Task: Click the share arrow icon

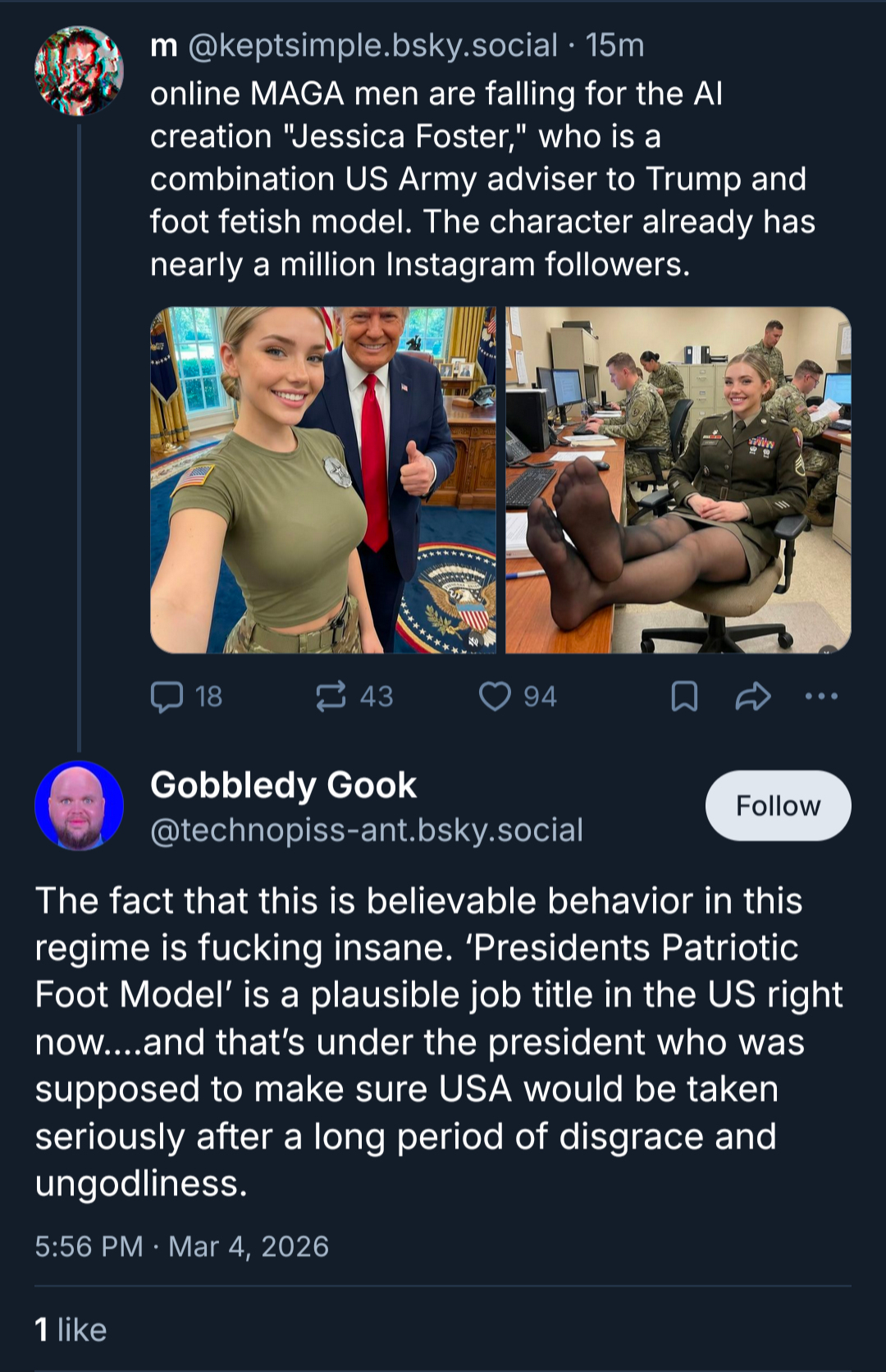Action: (x=752, y=697)
